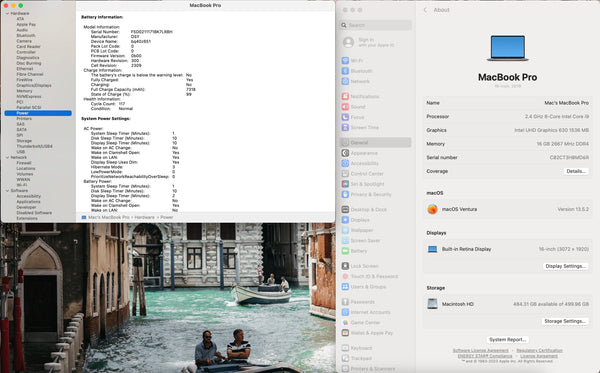
Task: Go back using About chevron
Action: point(425,10)
